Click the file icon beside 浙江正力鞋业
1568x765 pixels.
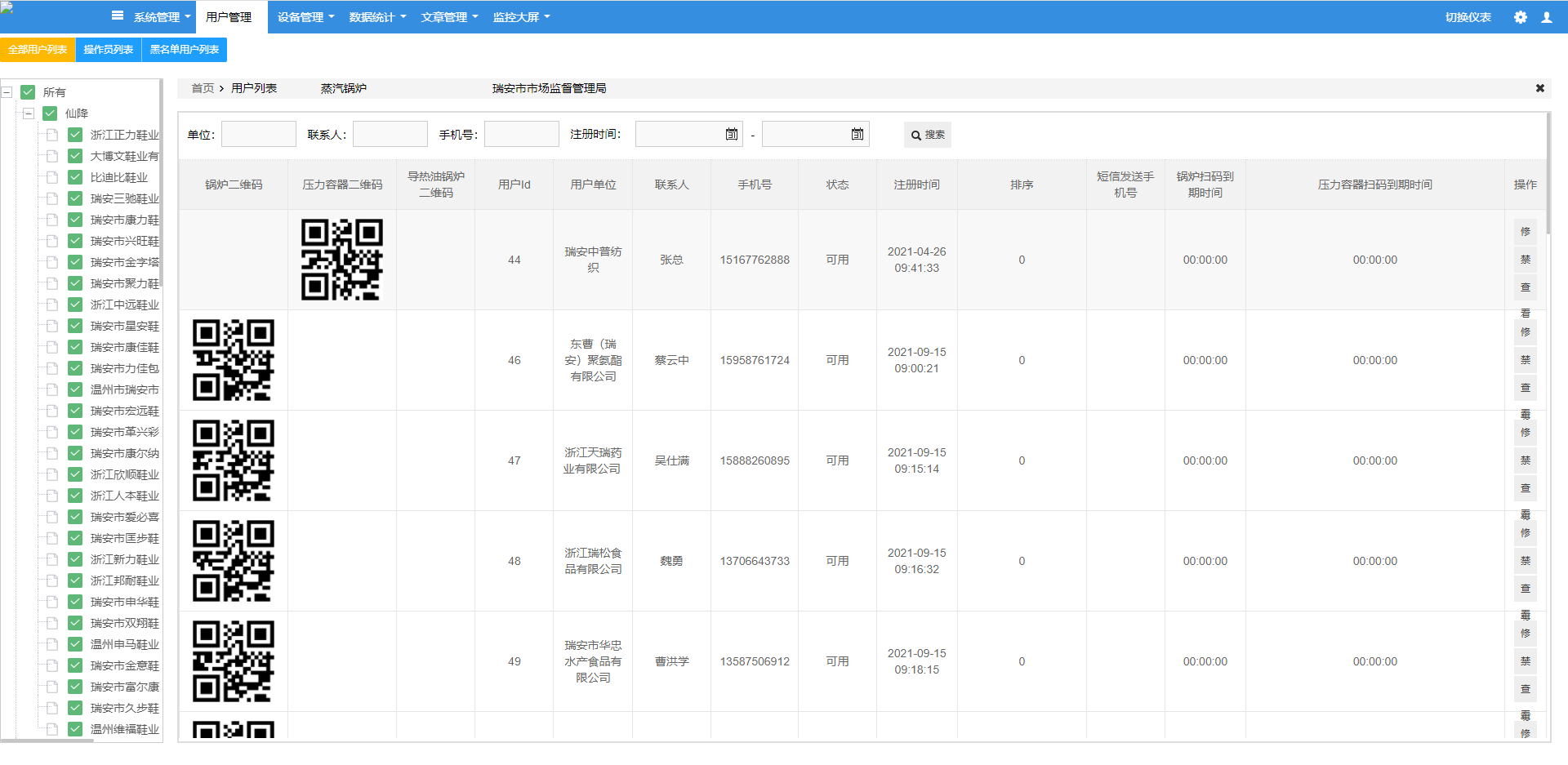[52, 135]
